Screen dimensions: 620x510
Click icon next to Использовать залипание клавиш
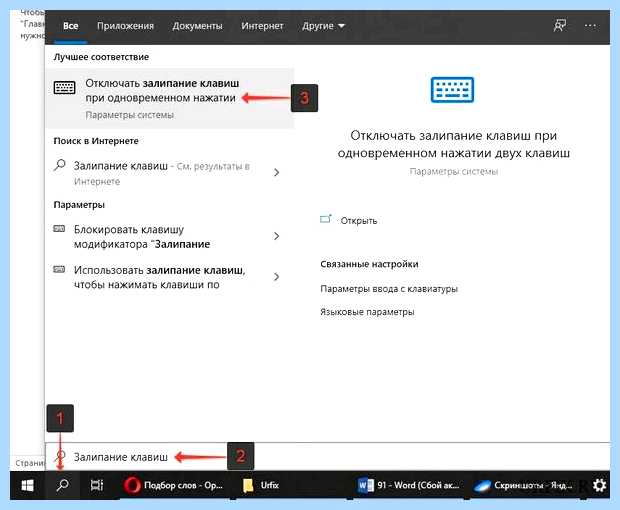pyautogui.click(x=59, y=270)
